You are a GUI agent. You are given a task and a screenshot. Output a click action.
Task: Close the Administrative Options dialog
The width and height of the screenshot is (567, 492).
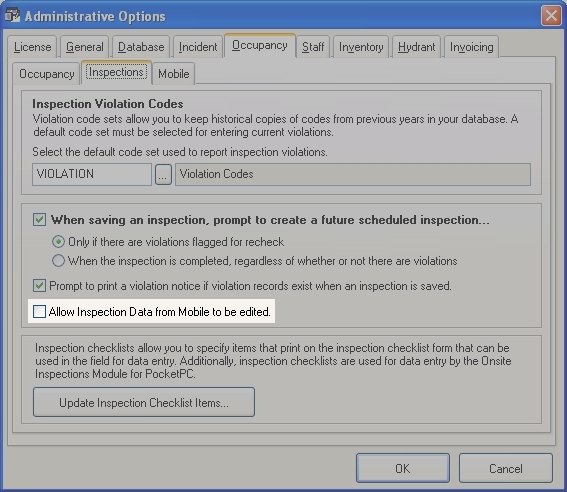click(551, 16)
